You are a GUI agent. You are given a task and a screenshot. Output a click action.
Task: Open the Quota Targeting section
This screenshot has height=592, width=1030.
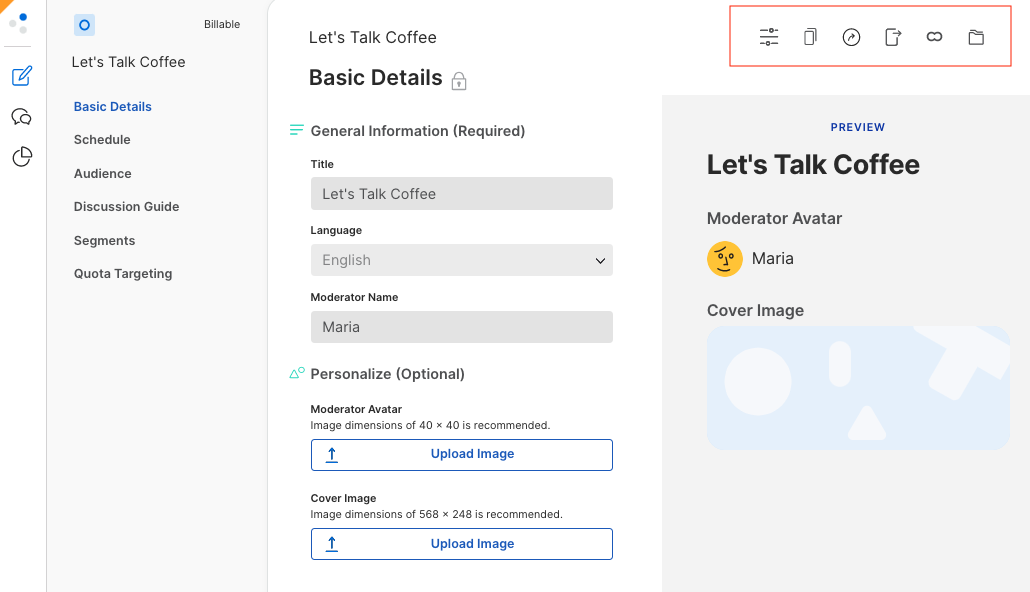pos(122,273)
